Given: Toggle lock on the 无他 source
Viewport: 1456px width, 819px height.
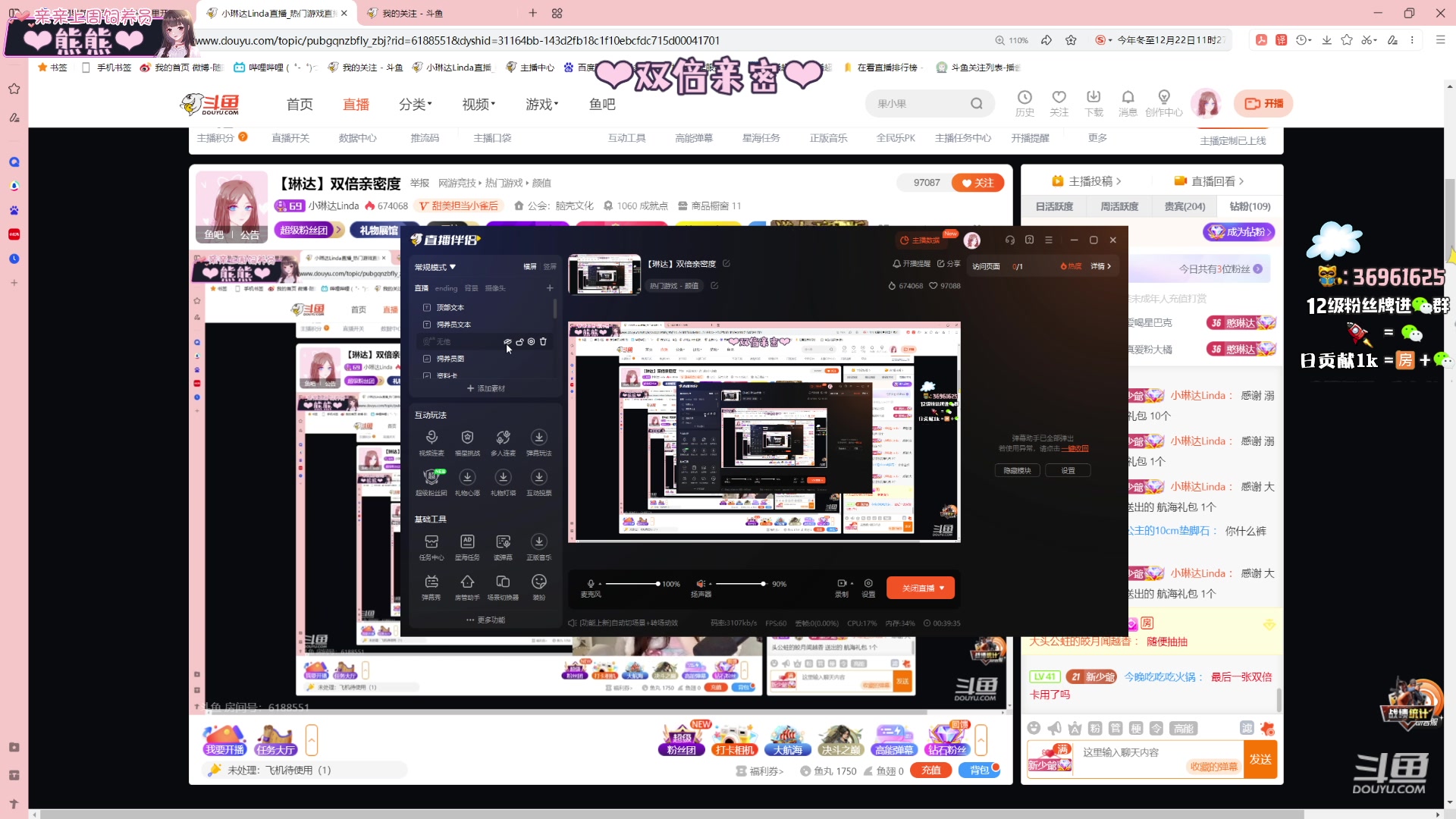Looking at the screenshot, I should point(519,341).
